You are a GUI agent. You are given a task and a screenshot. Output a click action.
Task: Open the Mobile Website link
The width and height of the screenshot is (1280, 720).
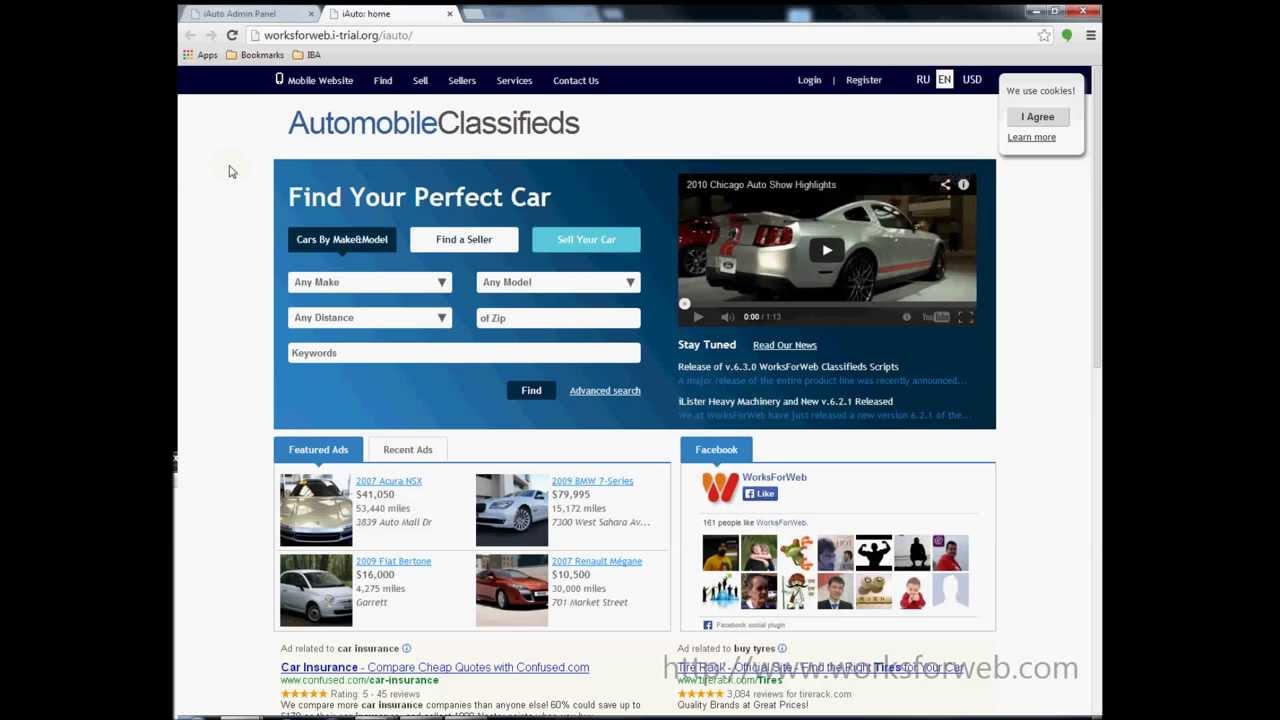coord(314,80)
